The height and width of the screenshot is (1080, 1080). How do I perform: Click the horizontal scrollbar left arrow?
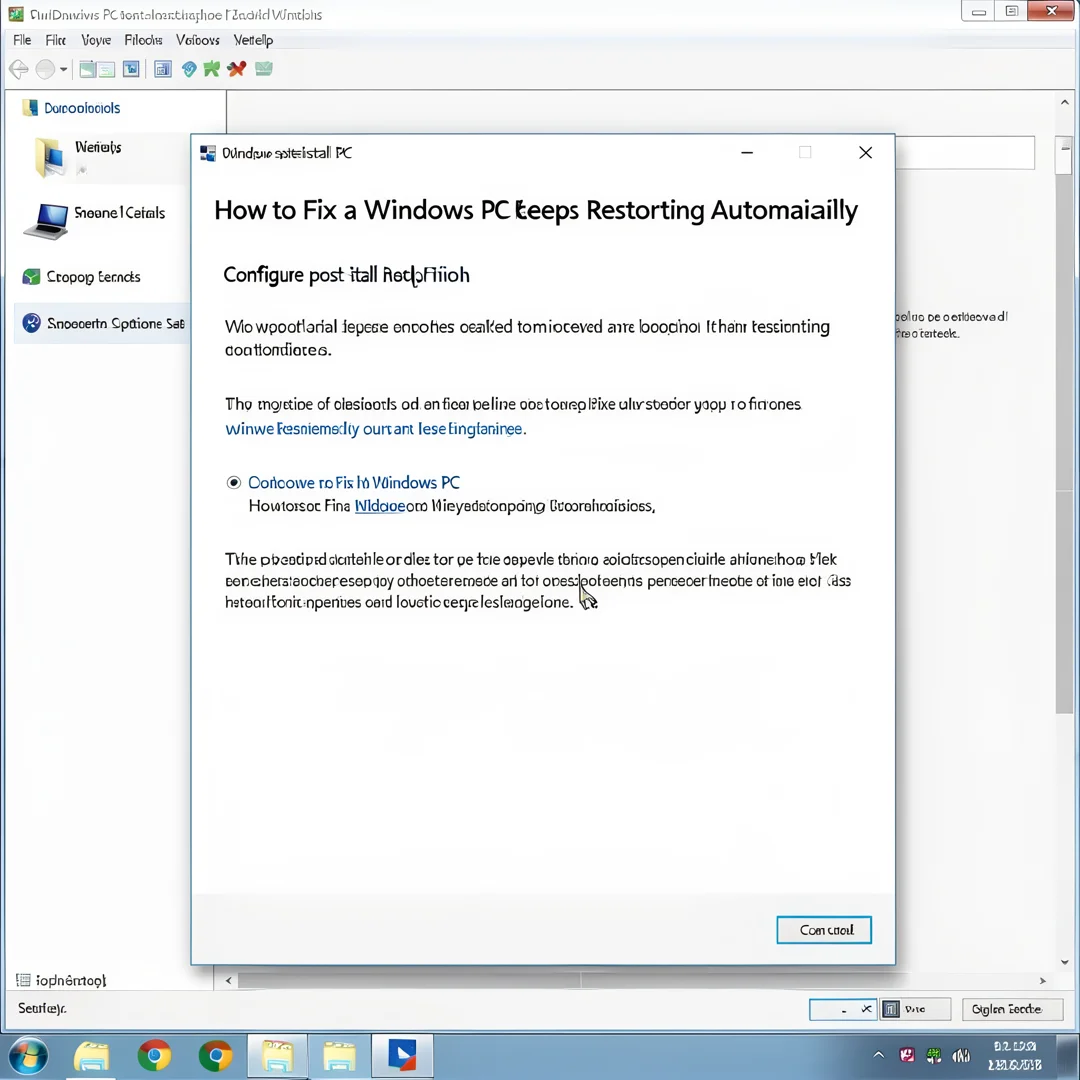point(229,980)
